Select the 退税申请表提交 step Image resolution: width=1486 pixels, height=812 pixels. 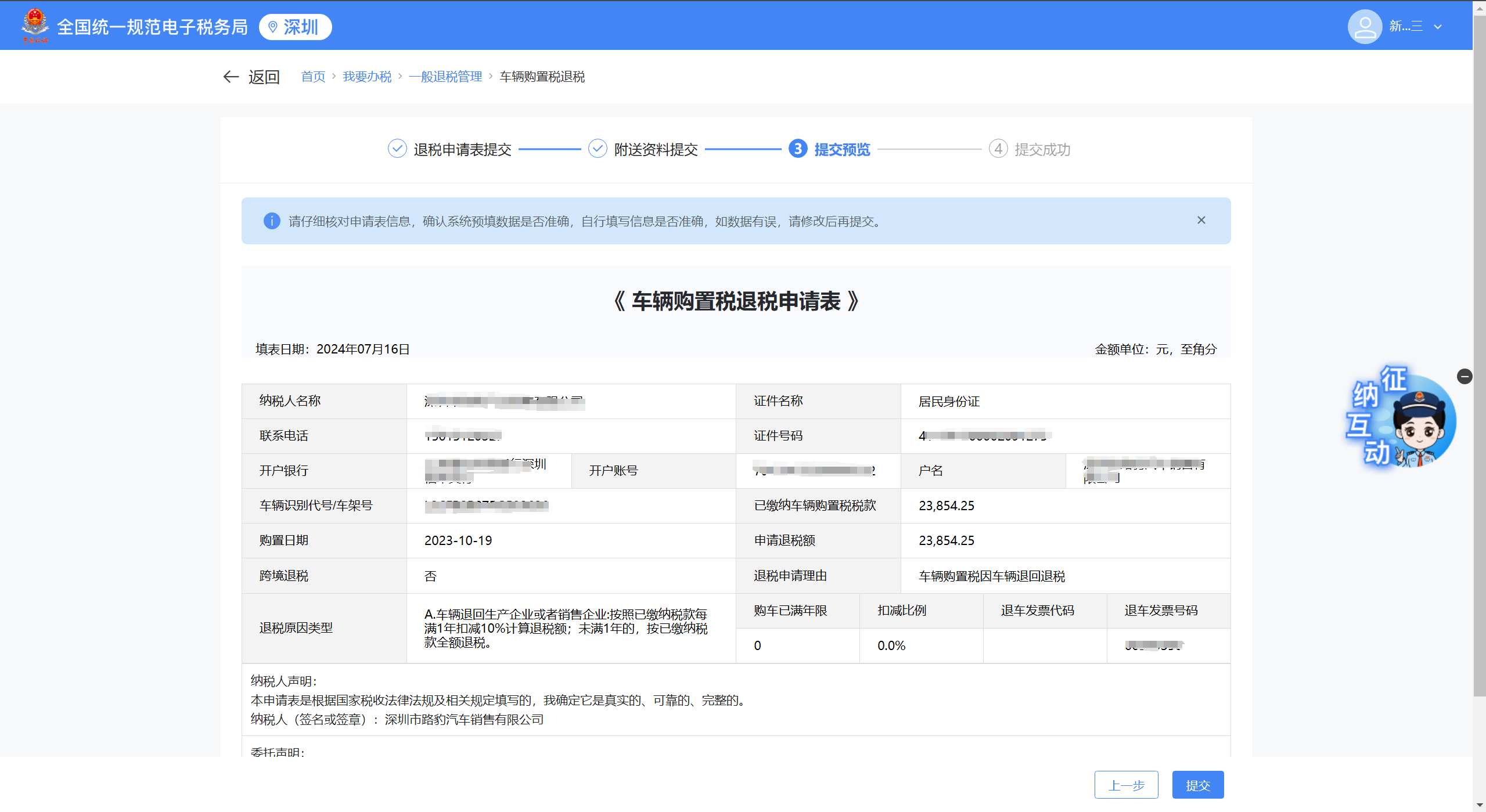[x=449, y=149]
